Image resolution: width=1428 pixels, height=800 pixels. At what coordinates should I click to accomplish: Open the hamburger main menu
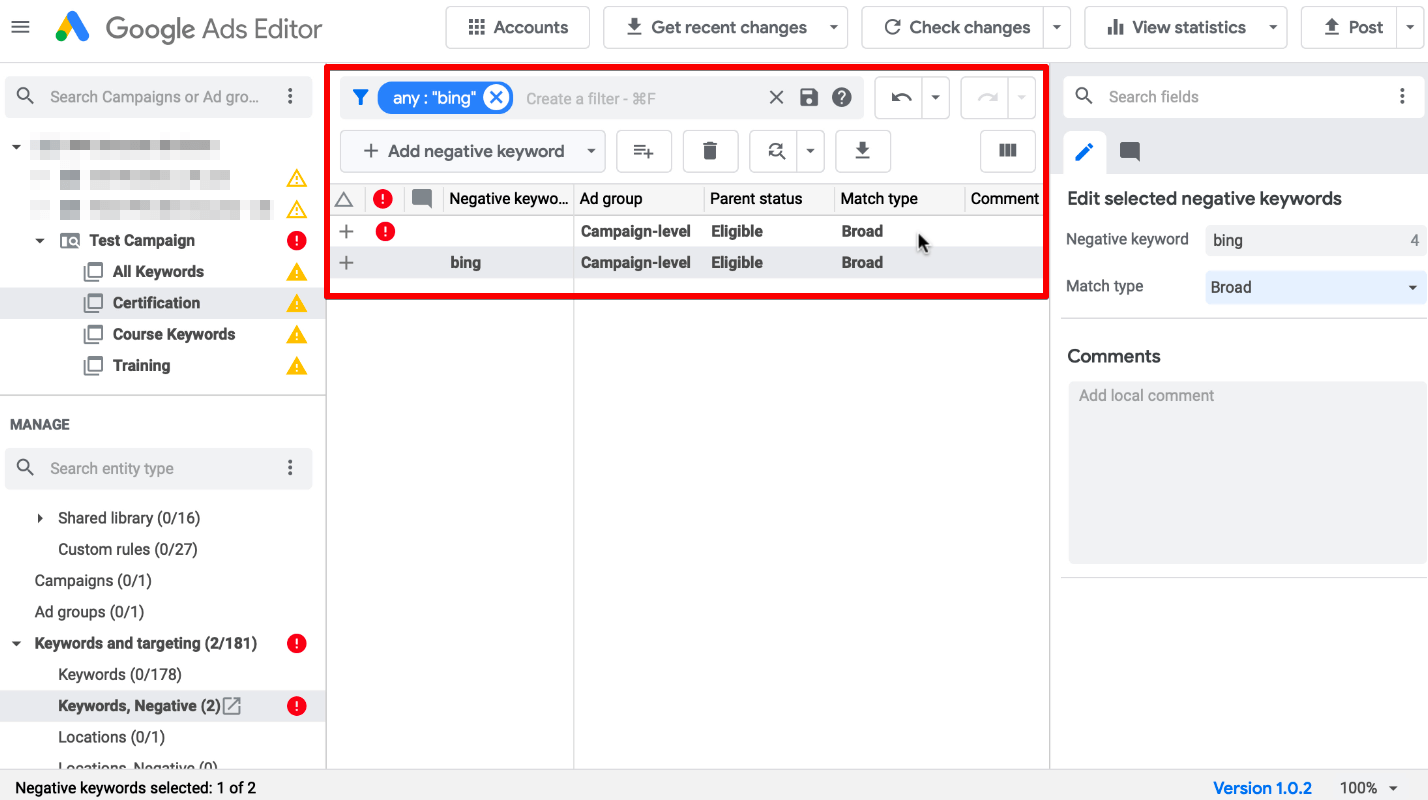tap(20, 27)
